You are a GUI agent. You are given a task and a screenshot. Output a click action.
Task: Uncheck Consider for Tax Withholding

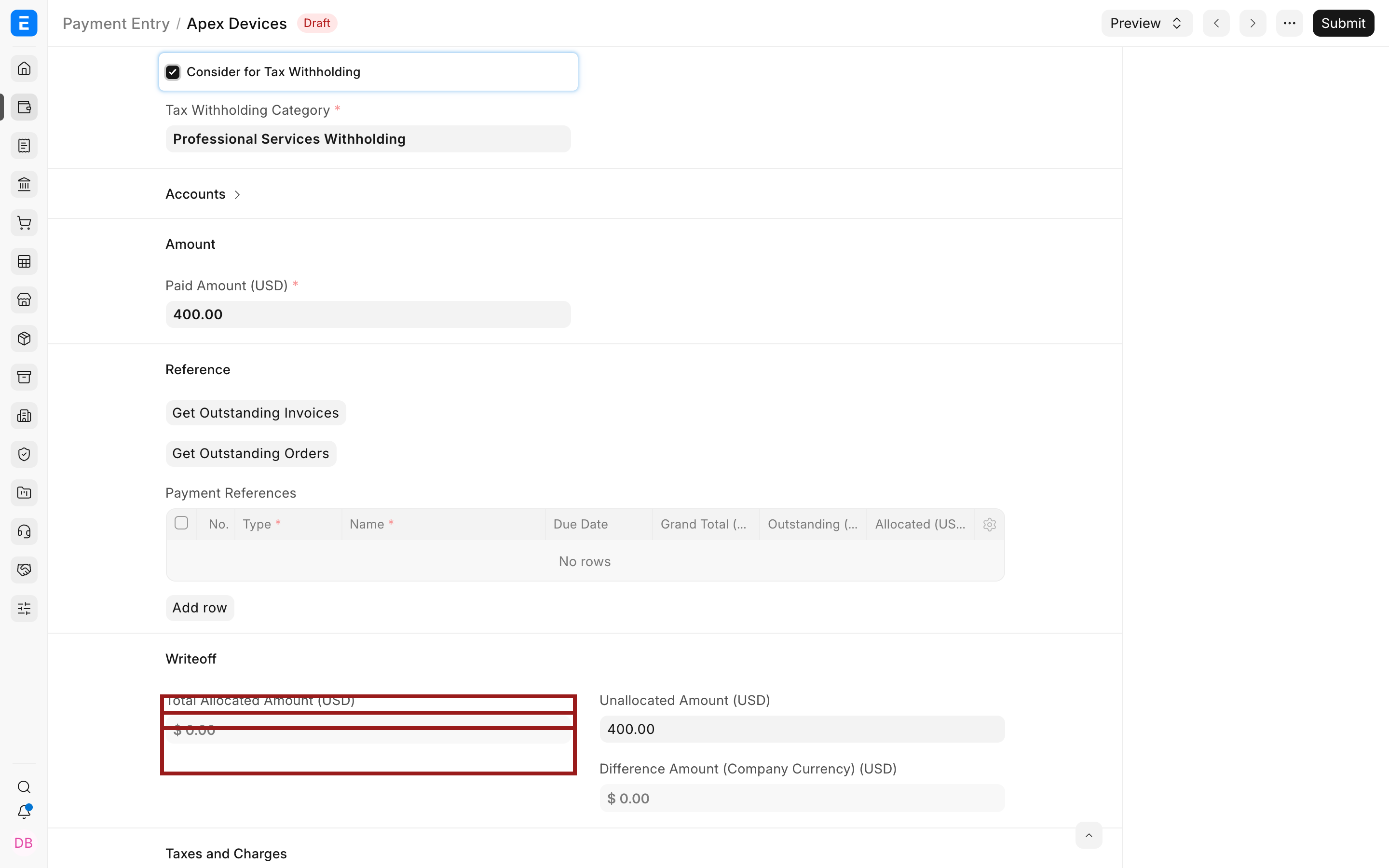point(173,72)
